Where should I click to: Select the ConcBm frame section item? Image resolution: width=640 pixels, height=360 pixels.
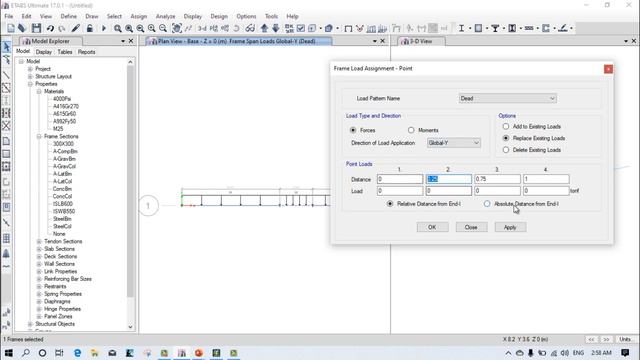click(x=62, y=189)
